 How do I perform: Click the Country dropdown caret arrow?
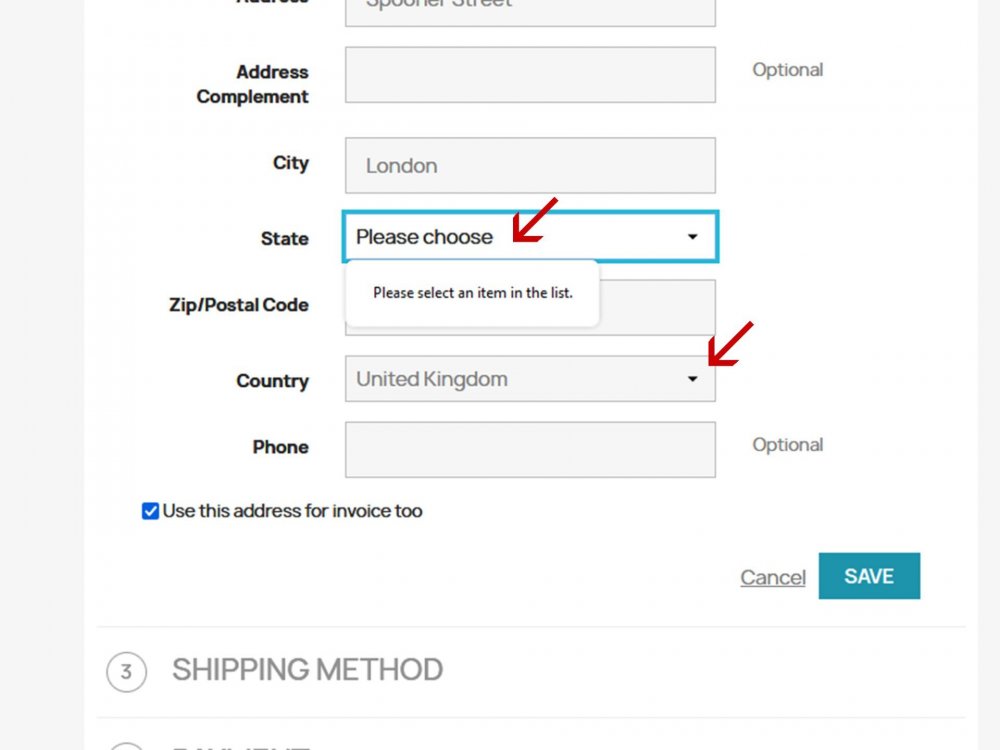(x=692, y=379)
